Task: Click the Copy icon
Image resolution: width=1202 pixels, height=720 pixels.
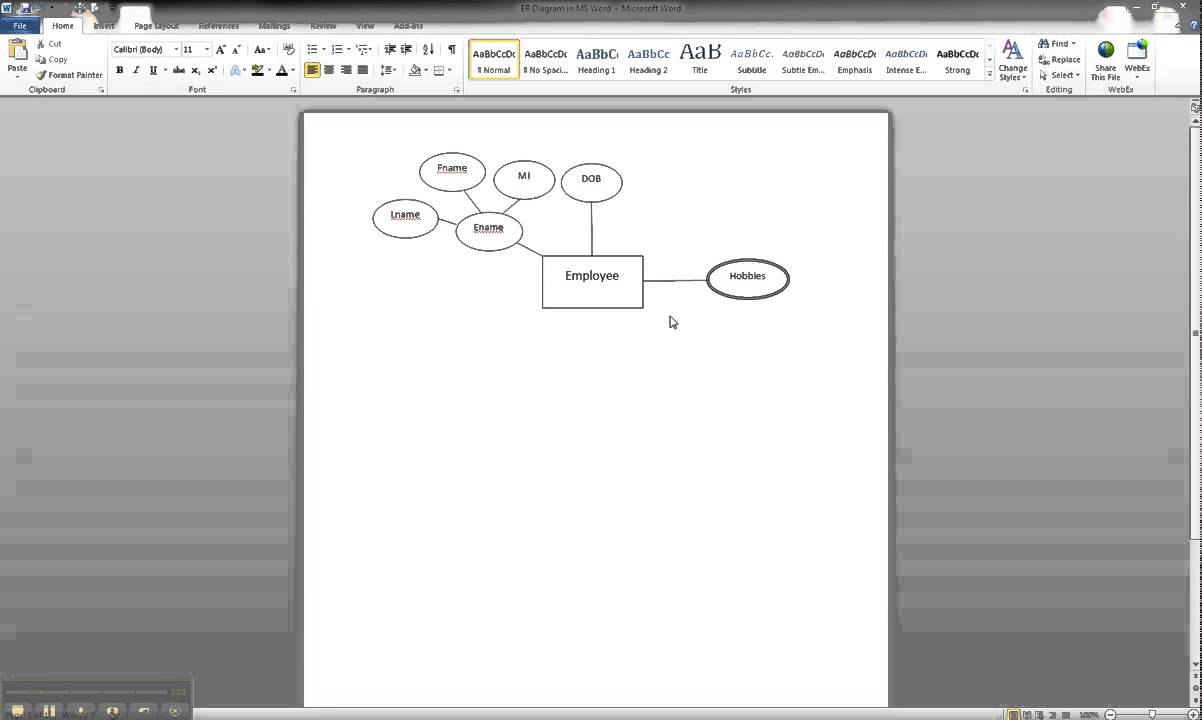Action: 41,59
